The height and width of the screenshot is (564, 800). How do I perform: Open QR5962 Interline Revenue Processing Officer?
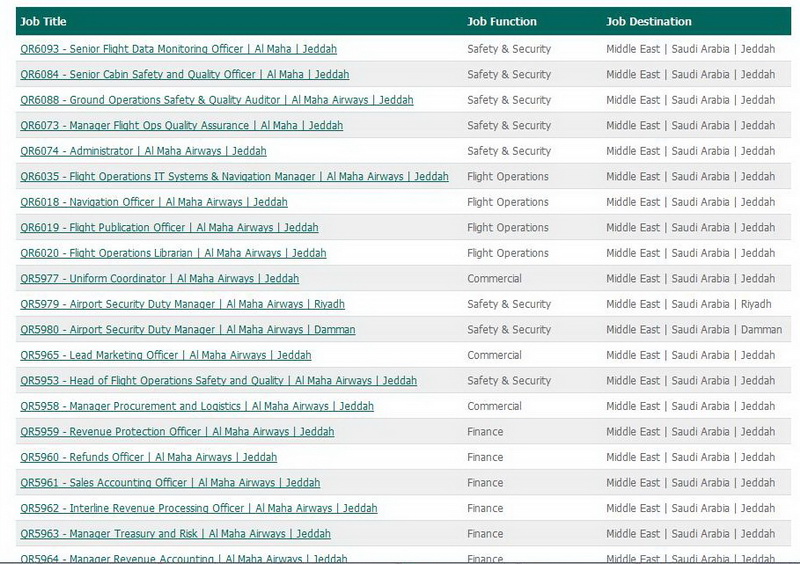pyautogui.click(x=199, y=508)
